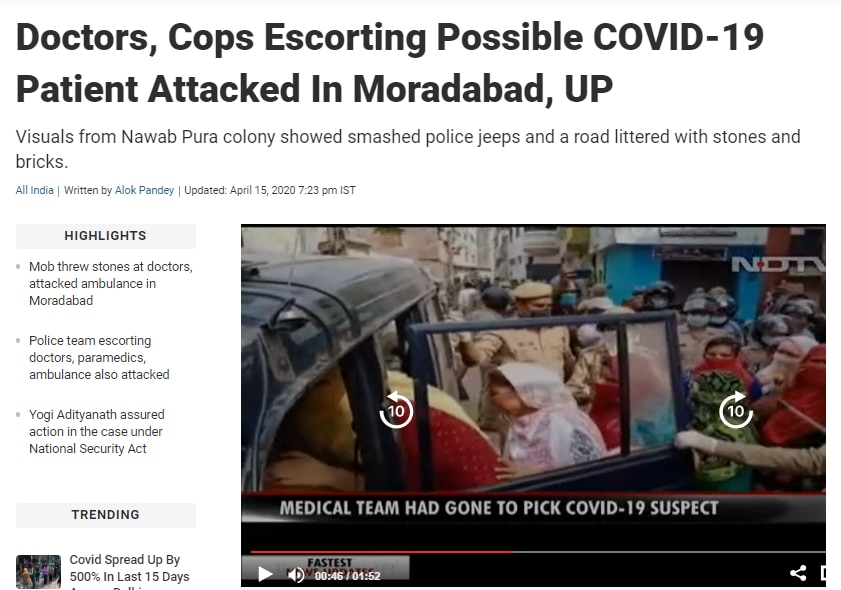Click the video timestamp 00:46 / 01:52
The height and width of the screenshot is (590, 841).
[348, 576]
